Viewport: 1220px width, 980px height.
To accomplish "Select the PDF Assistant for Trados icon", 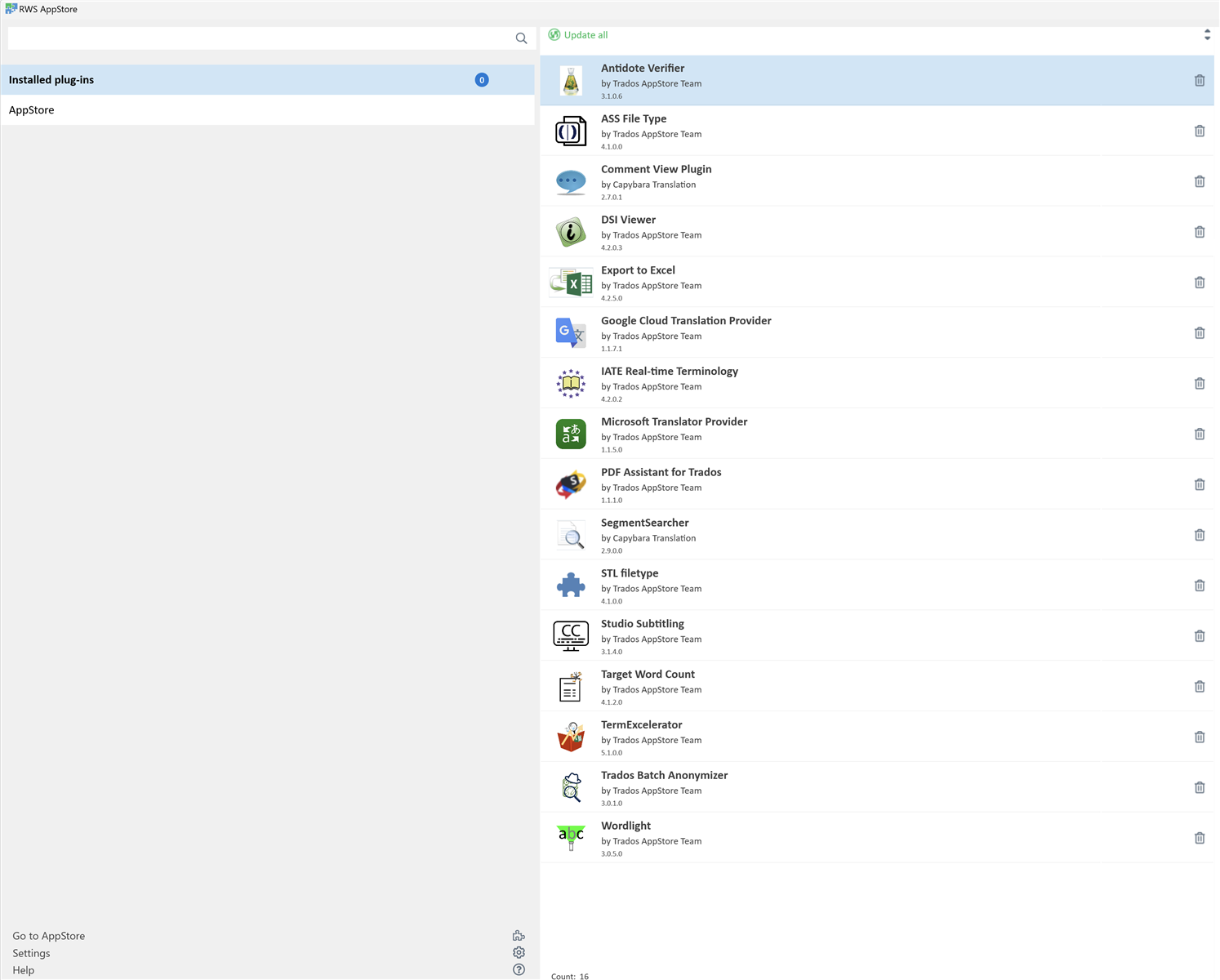I will pos(570,483).
